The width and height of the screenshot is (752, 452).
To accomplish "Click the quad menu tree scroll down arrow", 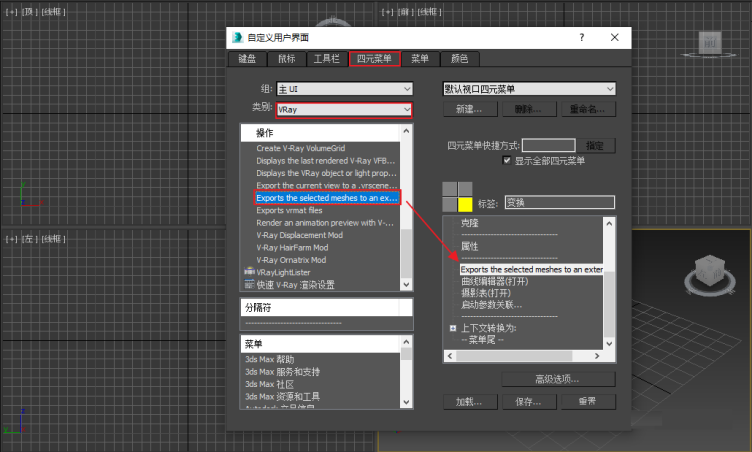I will 609,344.
